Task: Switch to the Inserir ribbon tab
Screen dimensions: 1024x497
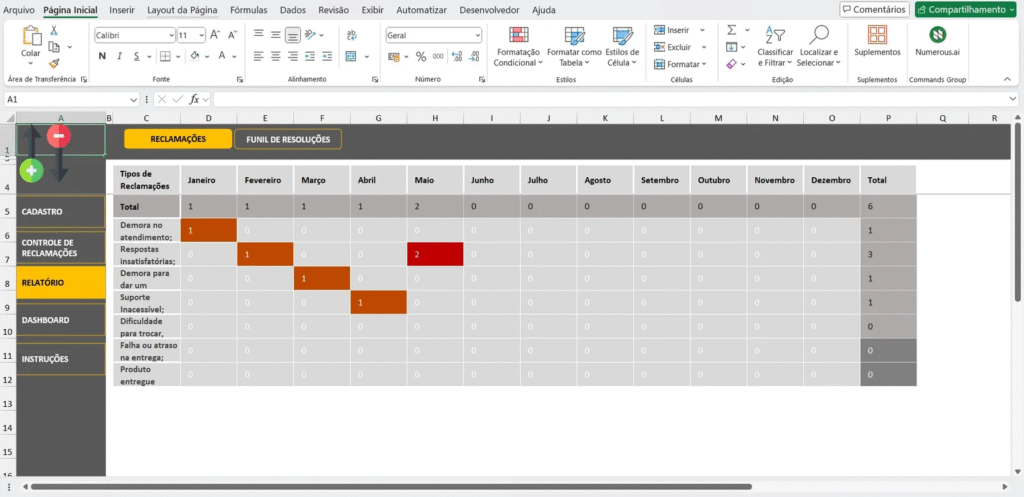Action: point(122,9)
